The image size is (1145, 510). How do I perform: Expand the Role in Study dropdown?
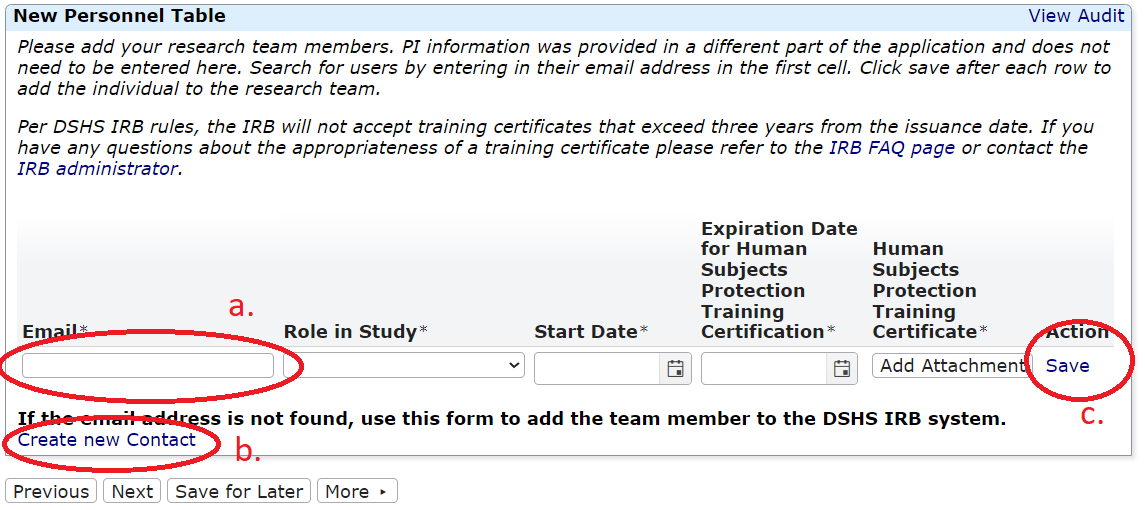[x=404, y=366]
